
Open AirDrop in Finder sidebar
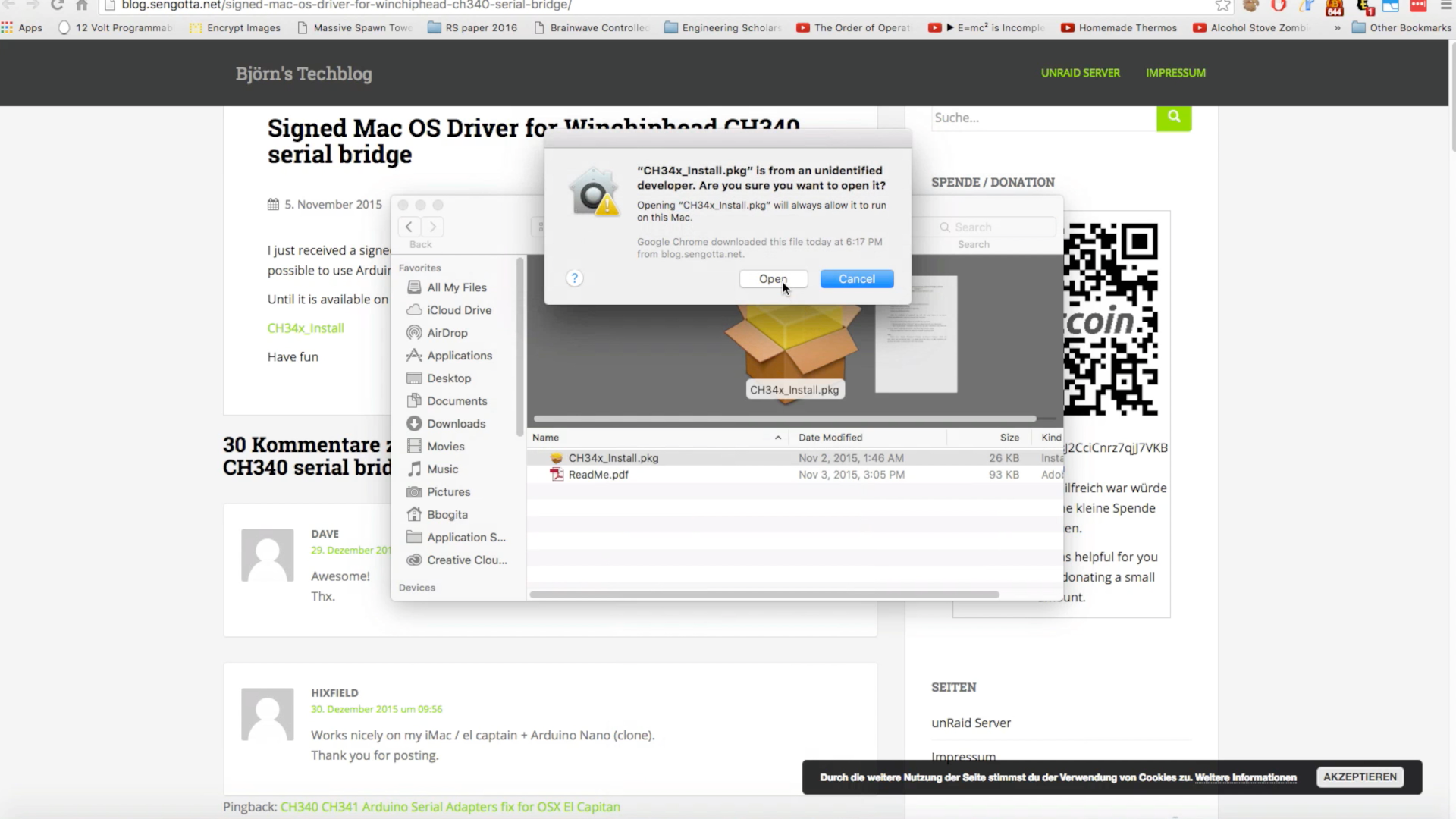click(x=447, y=333)
